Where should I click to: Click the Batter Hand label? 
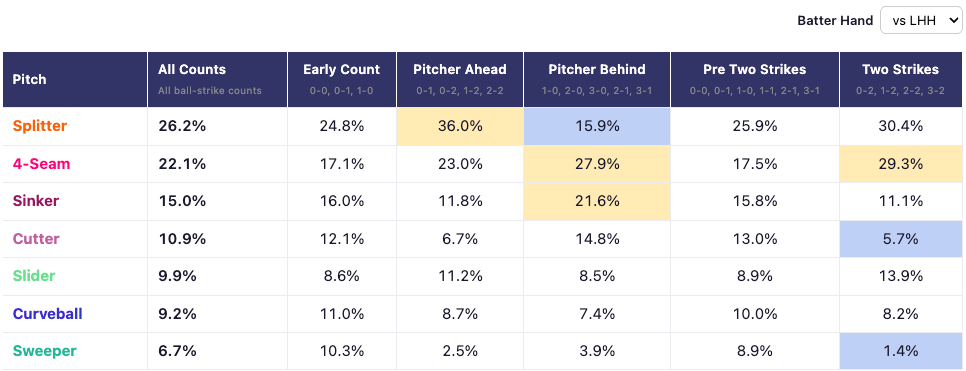[835, 20]
